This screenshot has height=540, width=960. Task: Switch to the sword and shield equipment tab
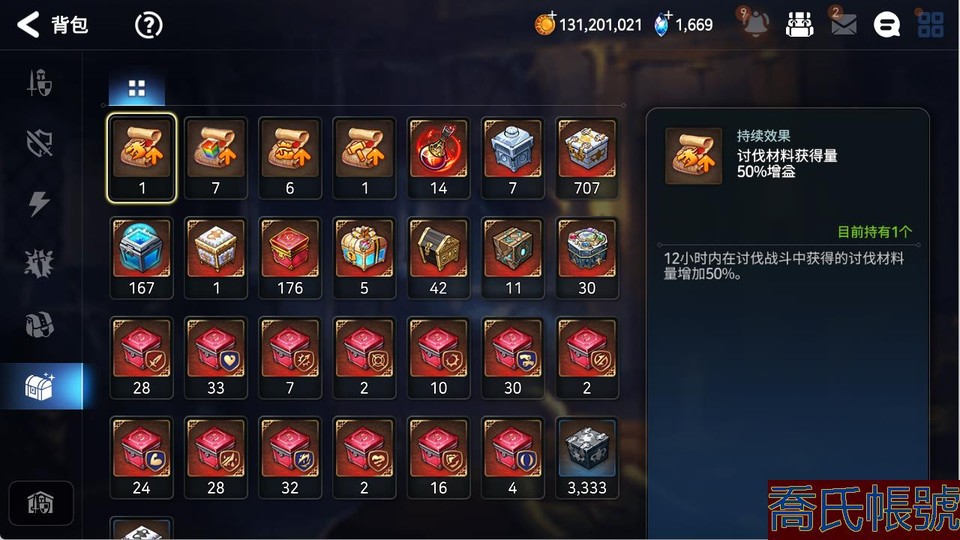(x=39, y=83)
